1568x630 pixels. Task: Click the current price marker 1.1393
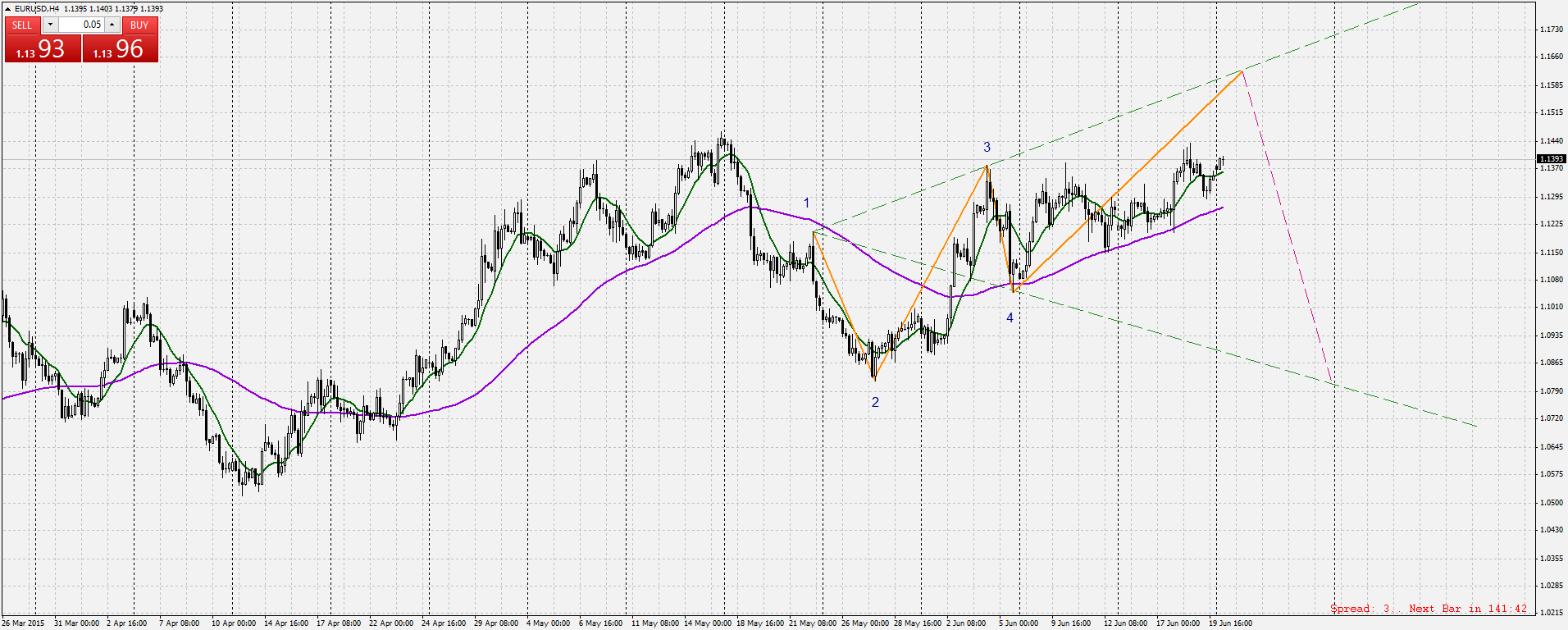tap(1551, 158)
